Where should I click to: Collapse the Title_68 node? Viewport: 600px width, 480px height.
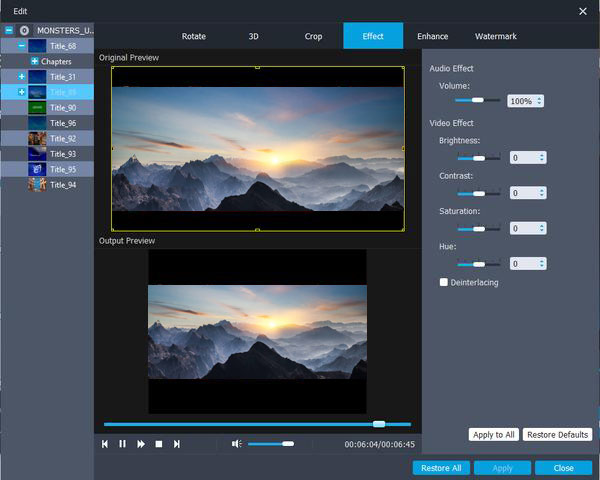point(22,46)
